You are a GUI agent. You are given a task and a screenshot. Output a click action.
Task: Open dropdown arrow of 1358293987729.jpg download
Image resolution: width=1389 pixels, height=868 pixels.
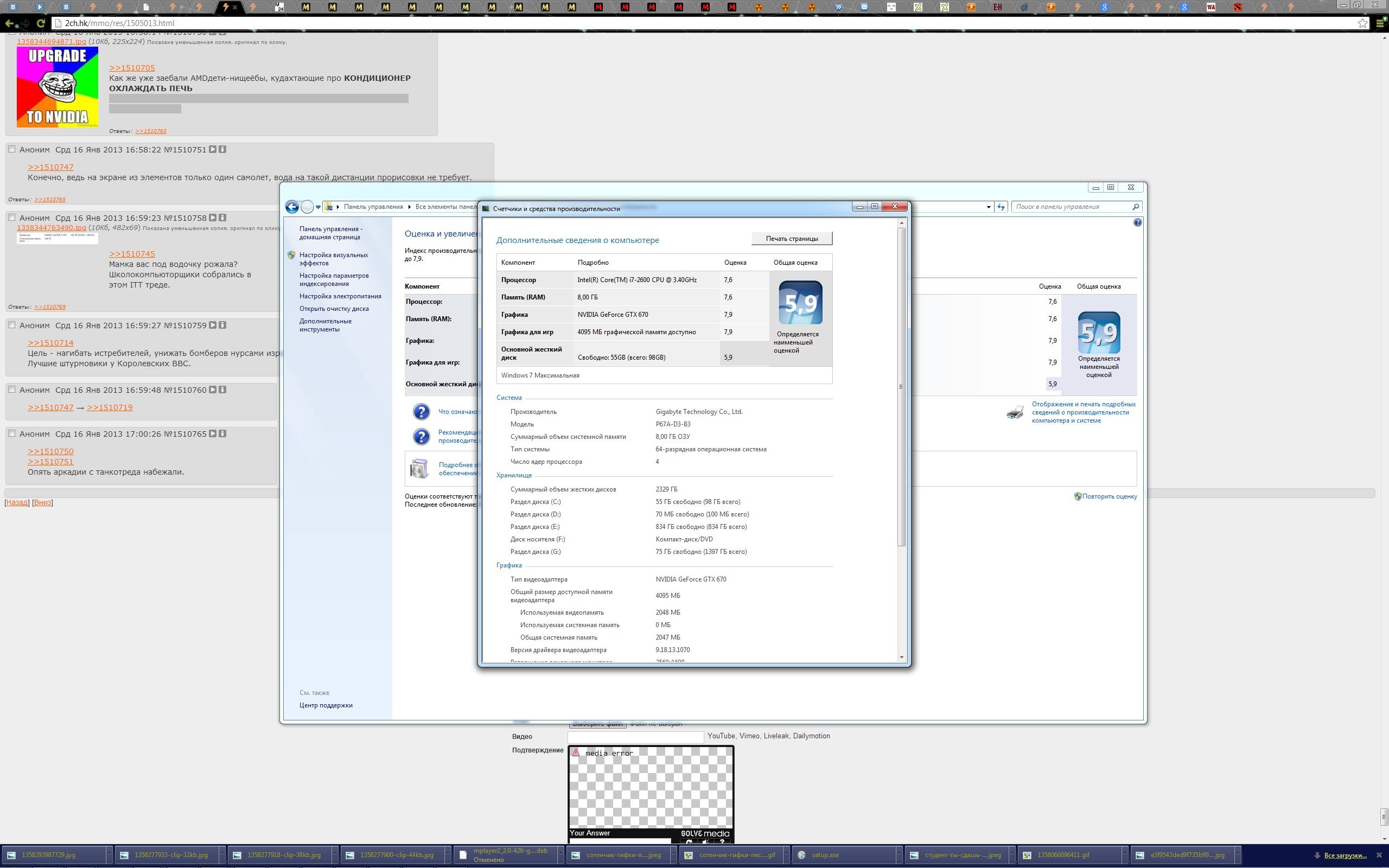point(109,855)
